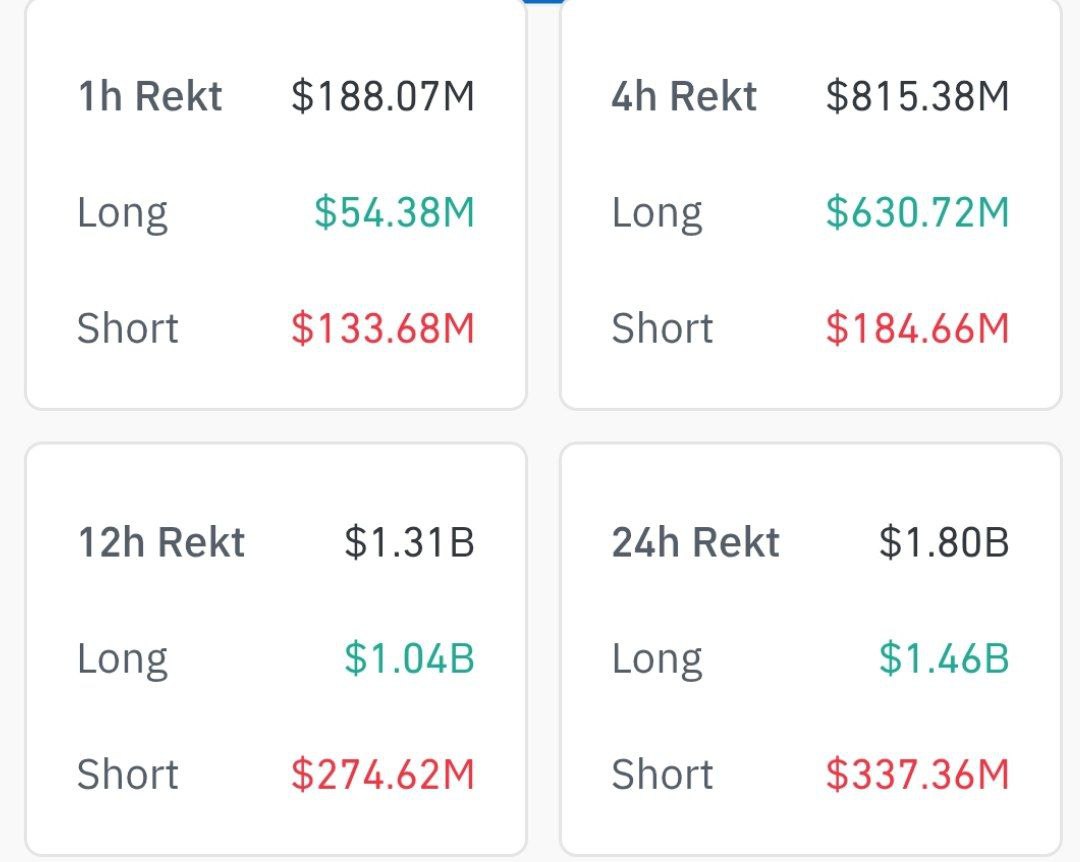The width and height of the screenshot is (1080, 862).
Task: Select the 24h Short value $337.36M
Action: (x=917, y=775)
